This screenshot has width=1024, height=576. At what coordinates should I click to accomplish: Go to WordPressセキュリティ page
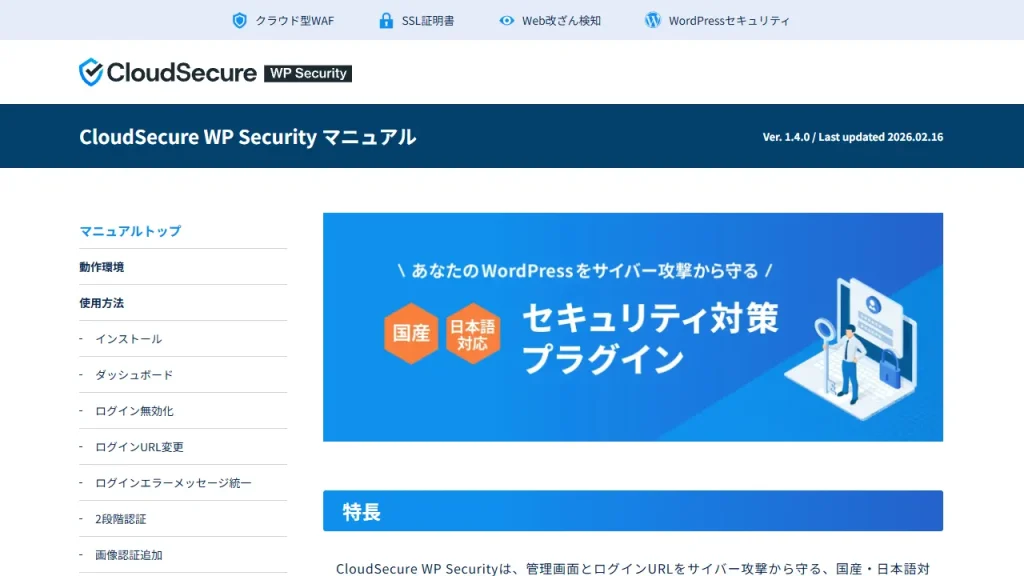tap(729, 20)
